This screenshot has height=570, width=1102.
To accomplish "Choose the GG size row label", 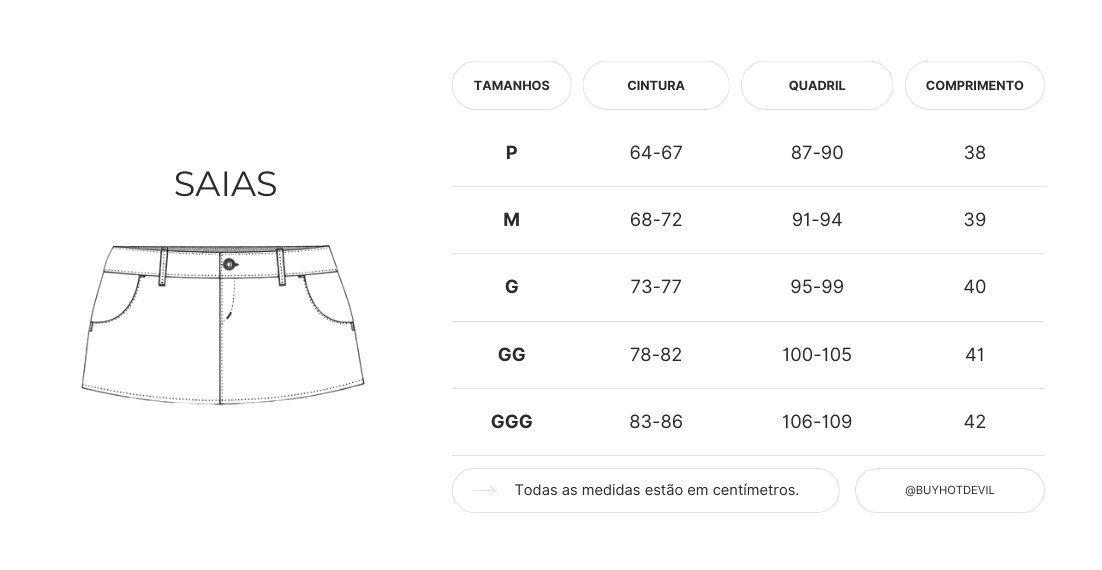I will pos(511,355).
